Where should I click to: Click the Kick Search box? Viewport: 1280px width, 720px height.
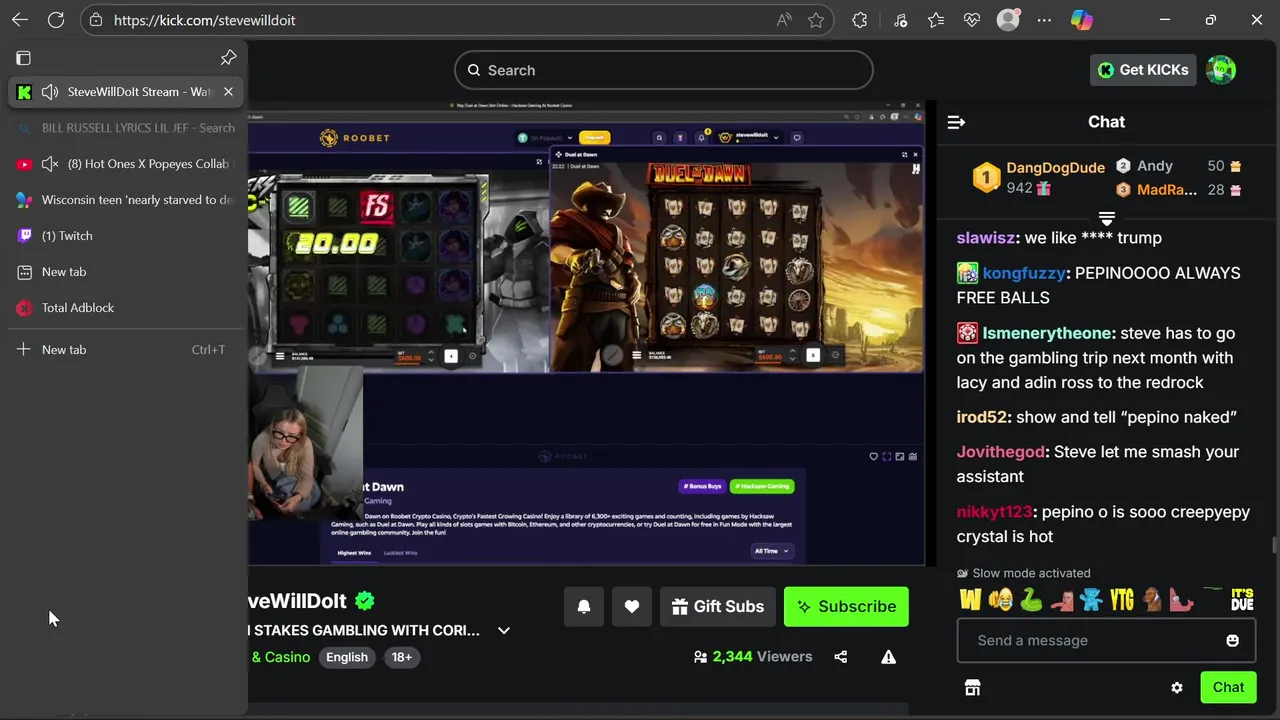pos(664,70)
